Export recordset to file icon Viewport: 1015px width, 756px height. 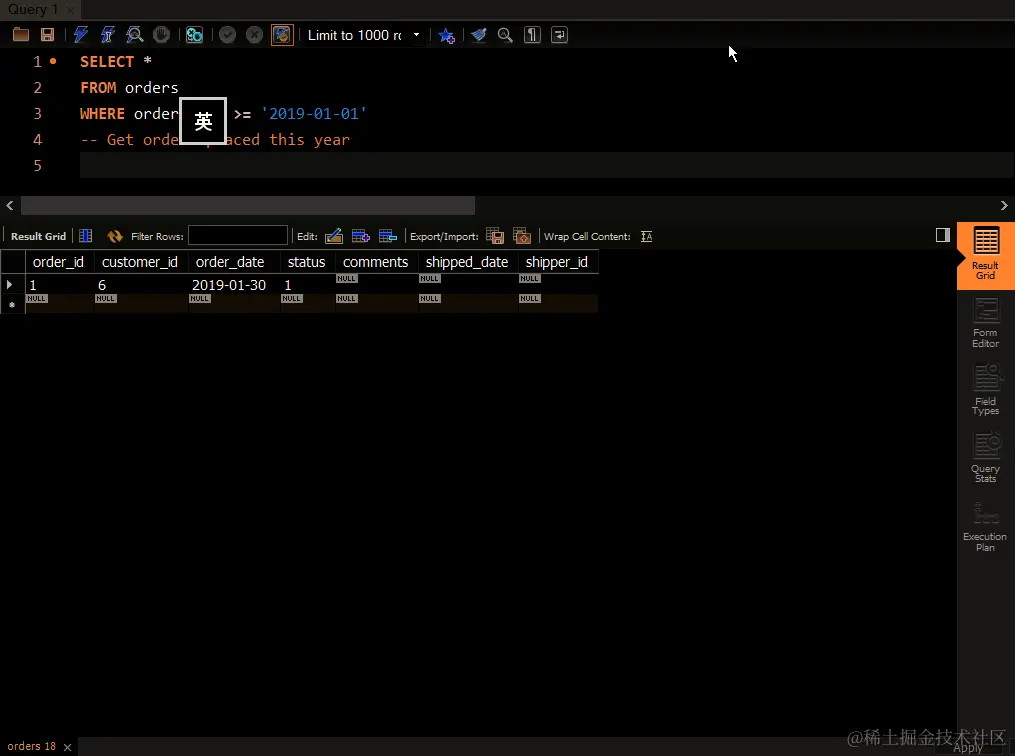coord(495,236)
